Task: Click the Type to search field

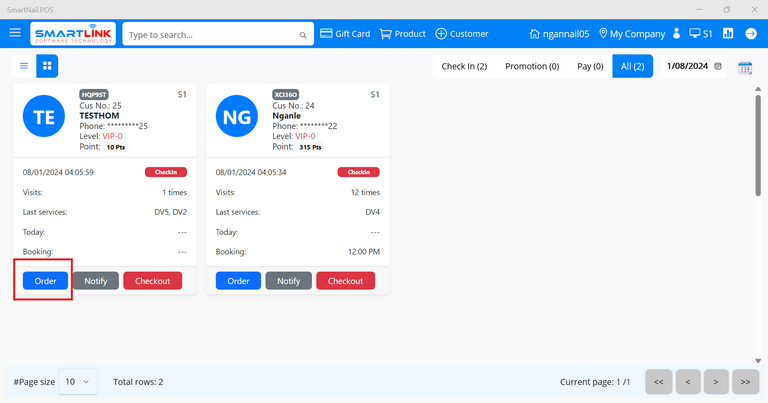Action: tap(210, 34)
